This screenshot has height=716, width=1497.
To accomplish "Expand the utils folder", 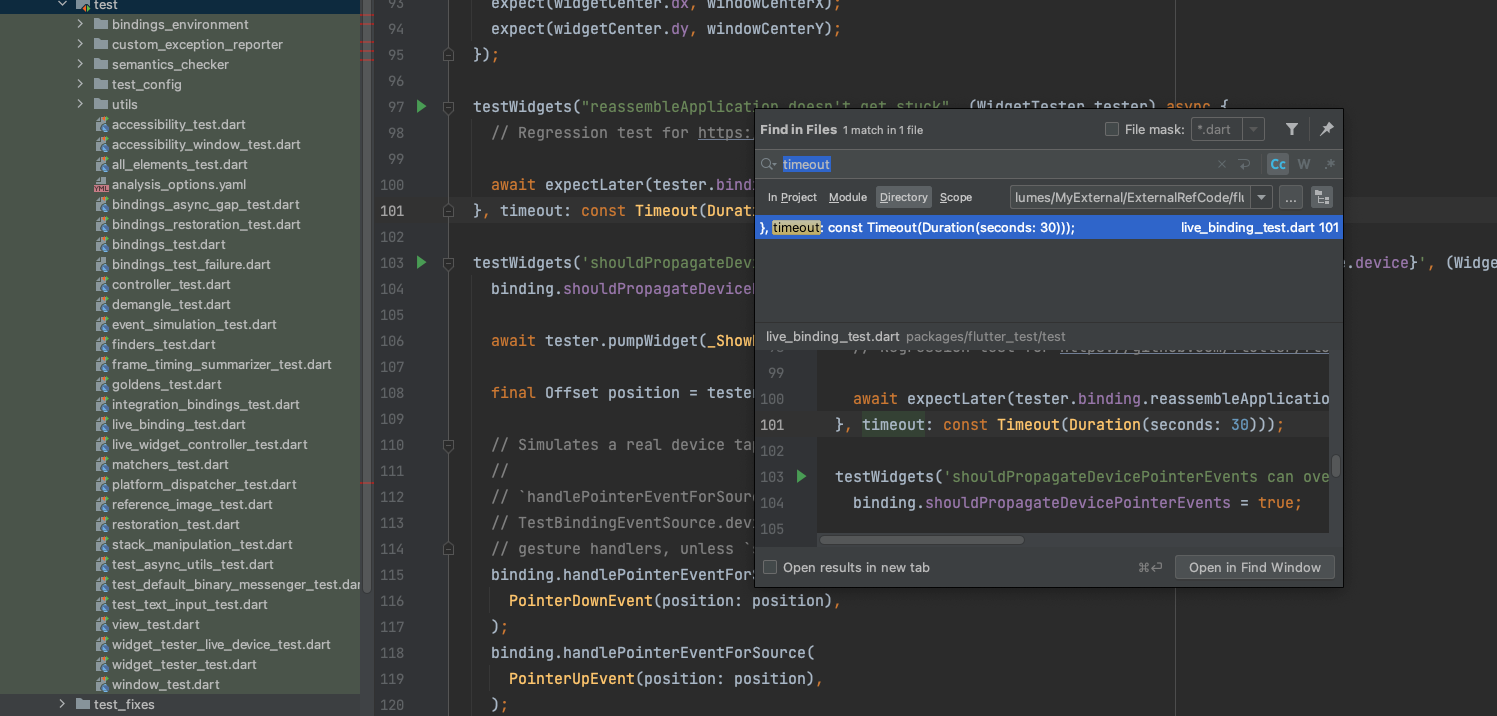I will point(80,104).
